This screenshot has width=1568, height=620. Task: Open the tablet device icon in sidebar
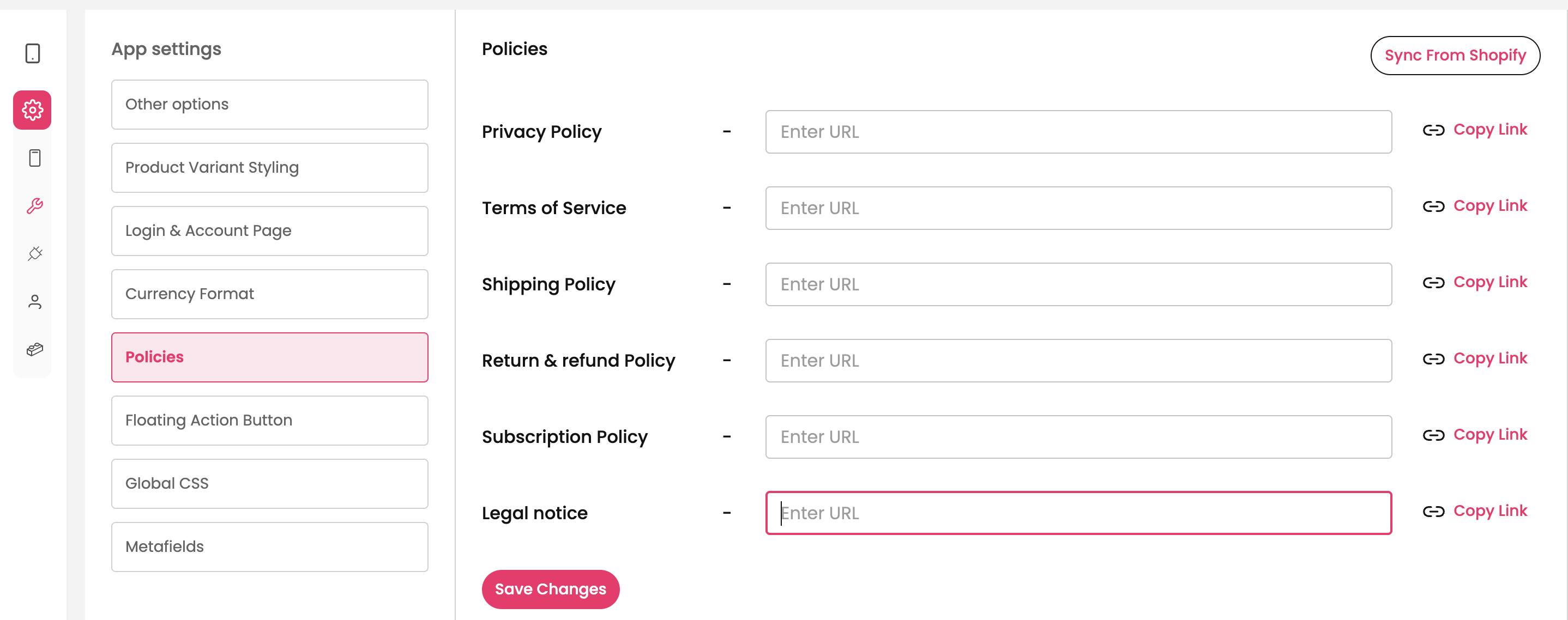(33, 53)
